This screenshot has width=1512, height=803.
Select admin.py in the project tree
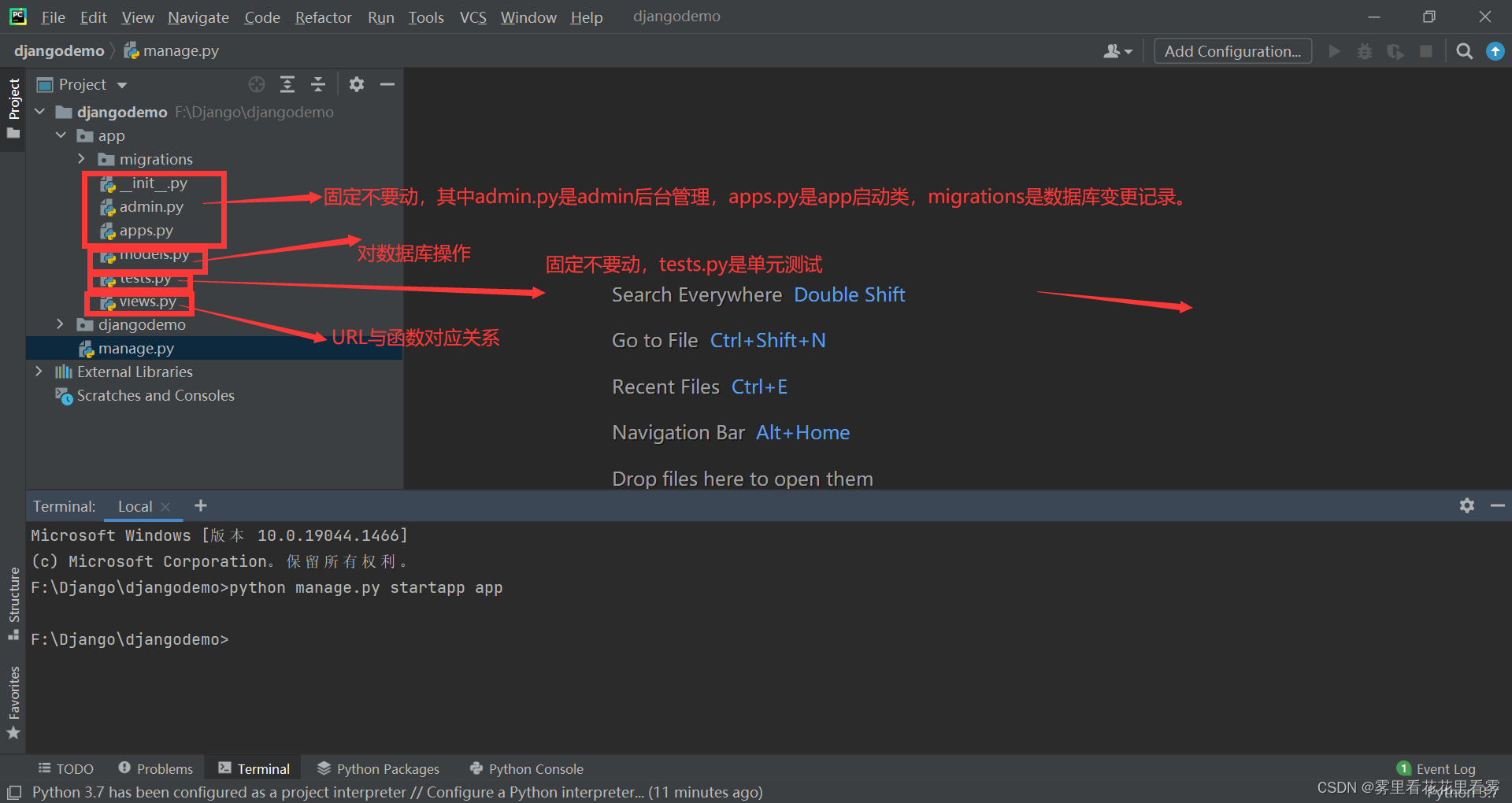click(142, 207)
